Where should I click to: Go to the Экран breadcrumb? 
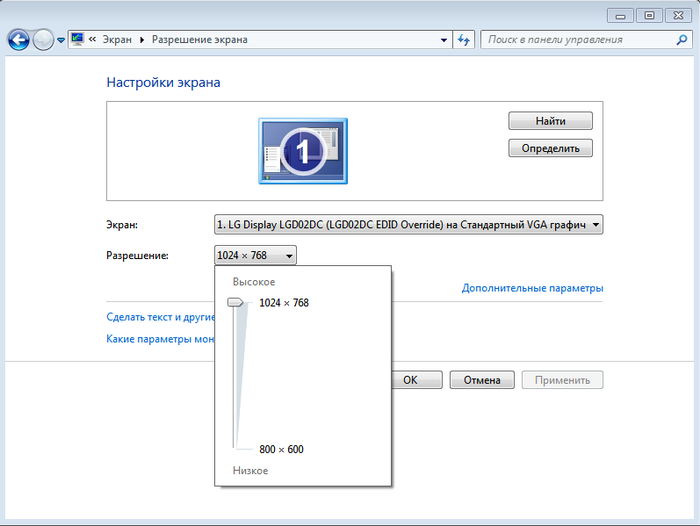[x=118, y=40]
